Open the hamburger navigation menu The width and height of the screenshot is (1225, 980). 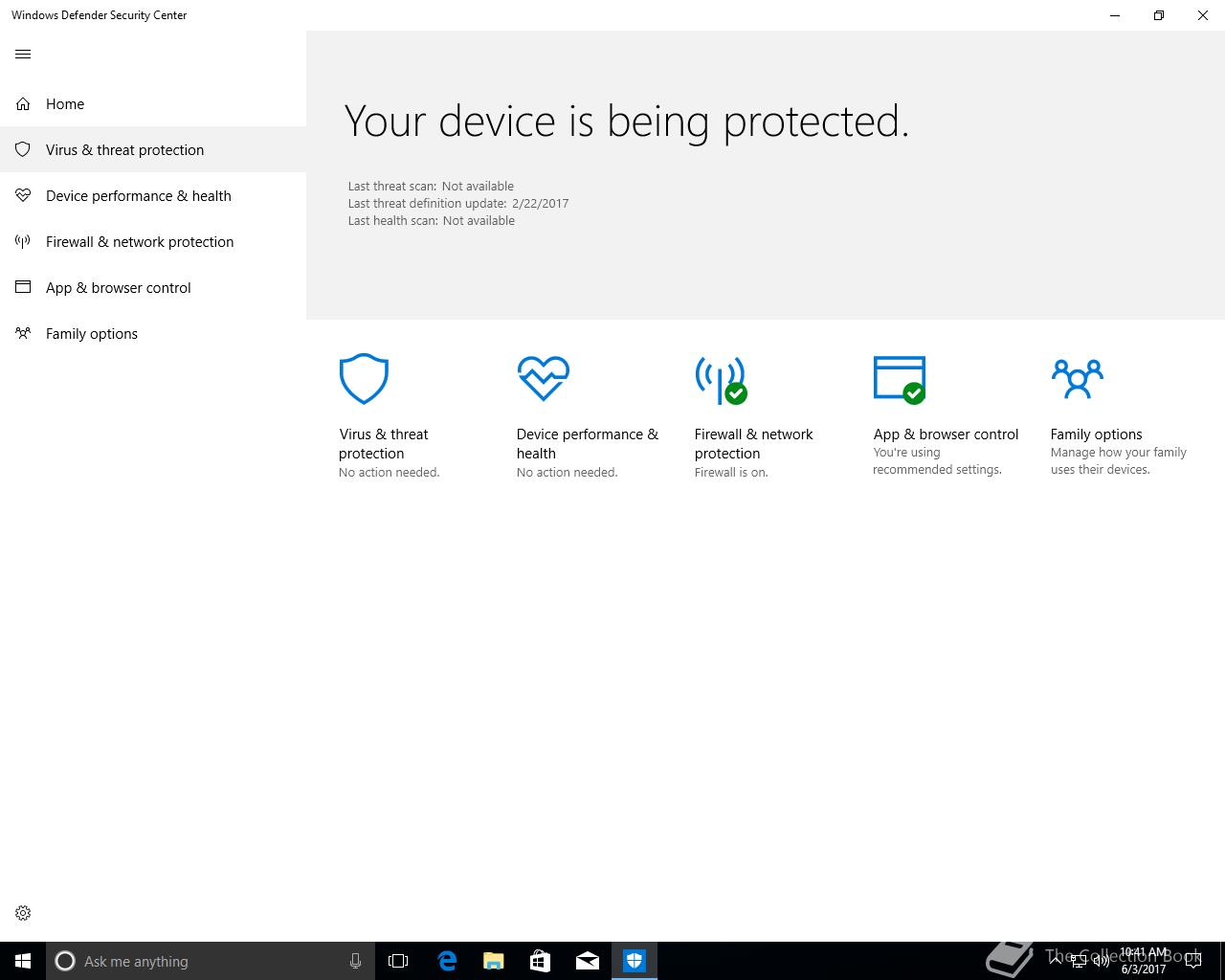[23, 54]
